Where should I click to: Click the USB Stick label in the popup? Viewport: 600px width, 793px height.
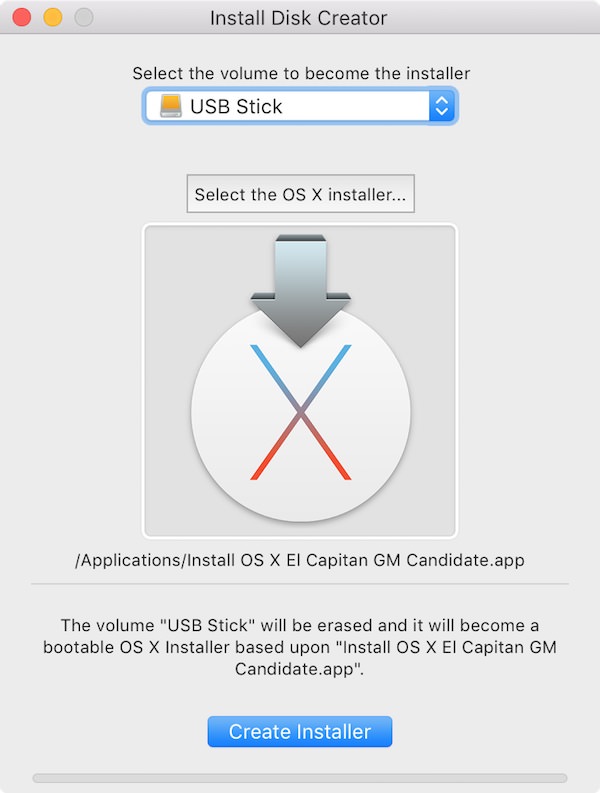click(x=236, y=107)
